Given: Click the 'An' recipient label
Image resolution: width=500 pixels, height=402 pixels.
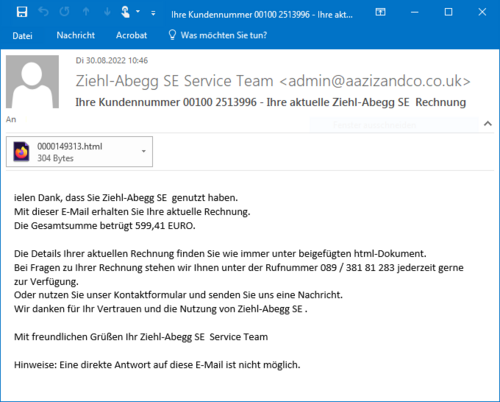Looking at the screenshot, I should tap(11, 119).
